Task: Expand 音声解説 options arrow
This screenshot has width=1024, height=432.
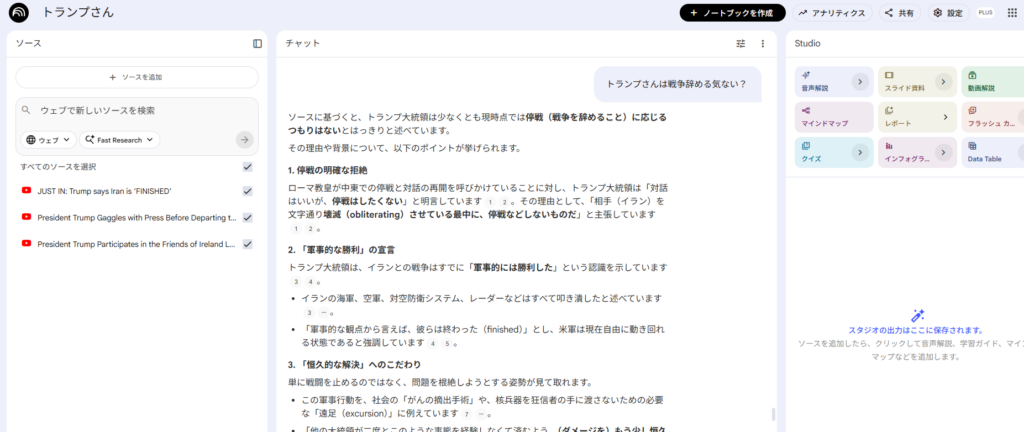Action: [859, 82]
